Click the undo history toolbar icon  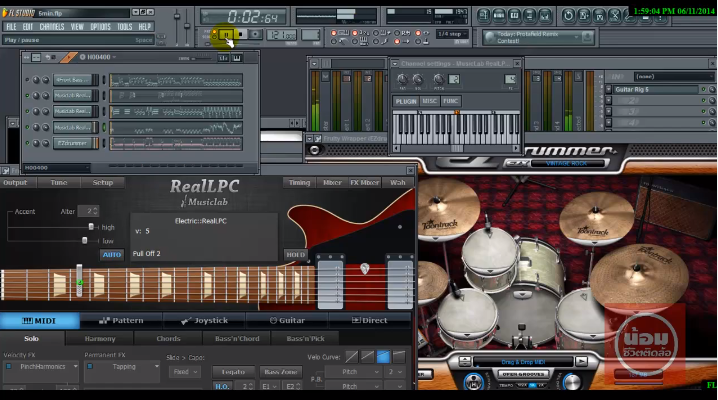coord(568,16)
